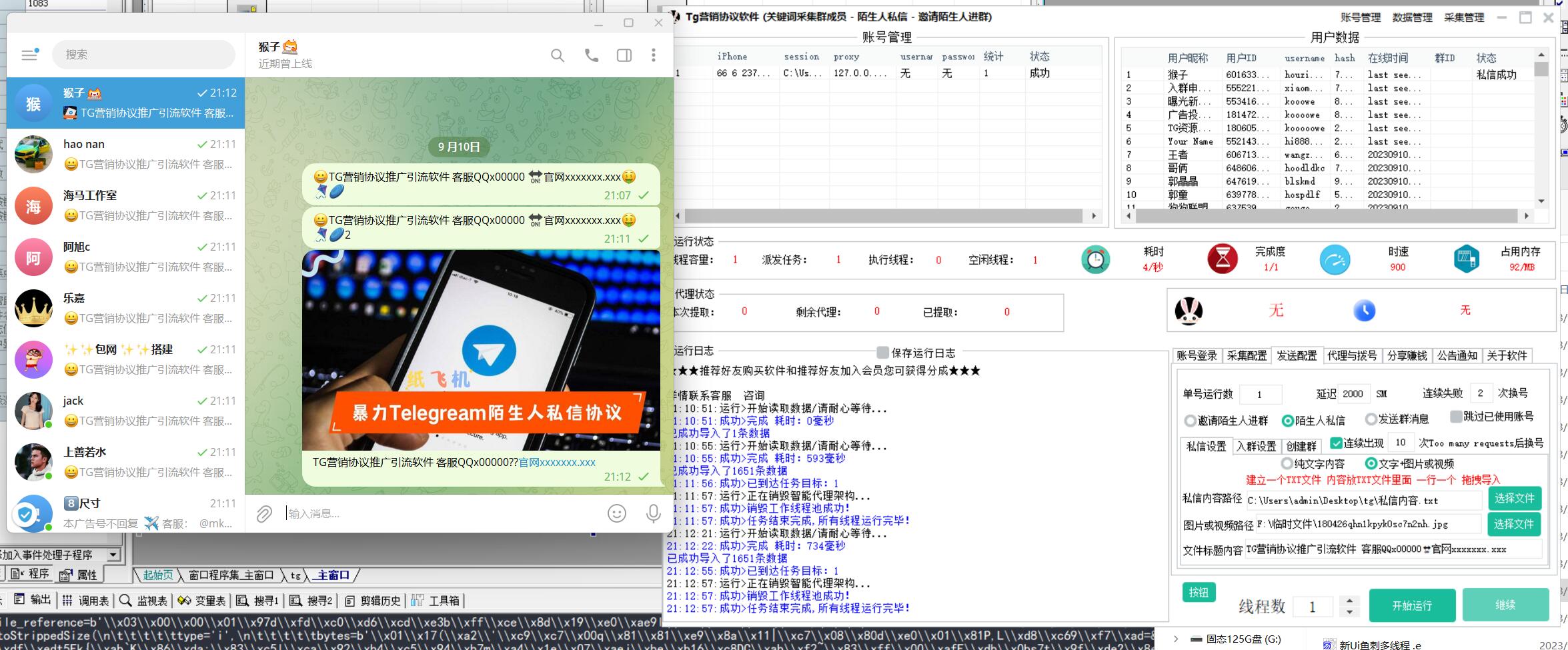Click the 开始运行 button
Image resolution: width=1568 pixels, height=650 pixels.
(1411, 605)
